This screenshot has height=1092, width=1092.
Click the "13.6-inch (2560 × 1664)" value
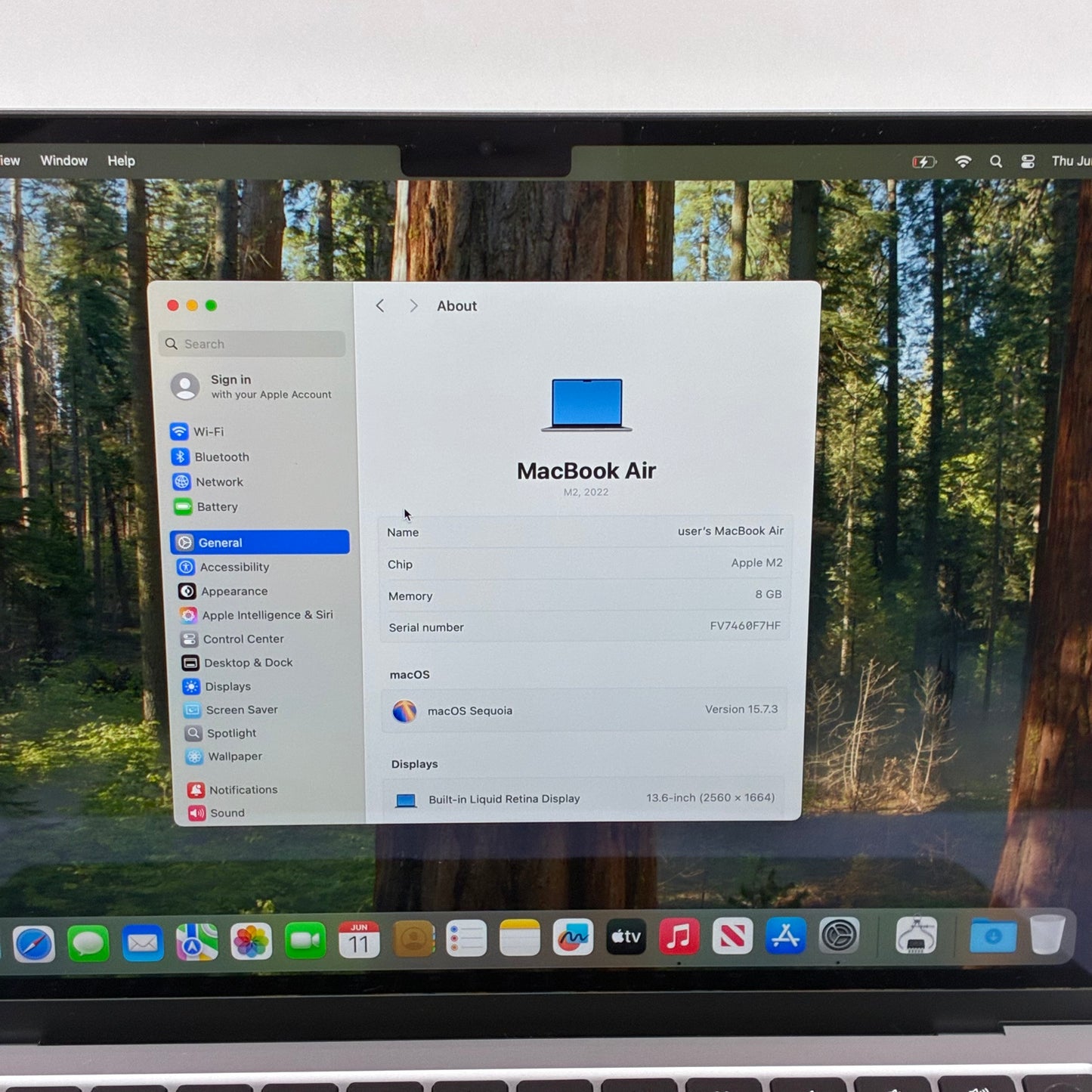[x=710, y=798]
